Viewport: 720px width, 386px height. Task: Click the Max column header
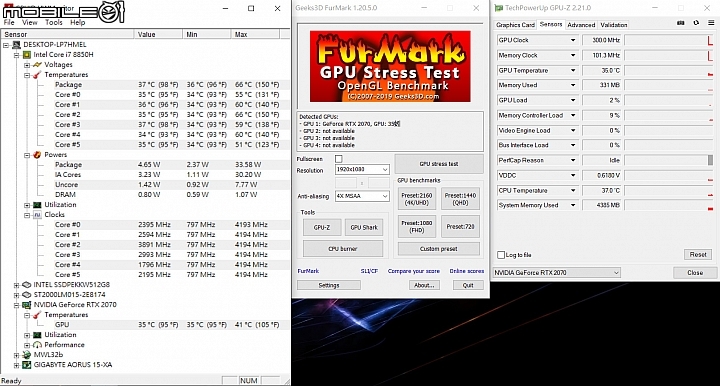coord(255,34)
